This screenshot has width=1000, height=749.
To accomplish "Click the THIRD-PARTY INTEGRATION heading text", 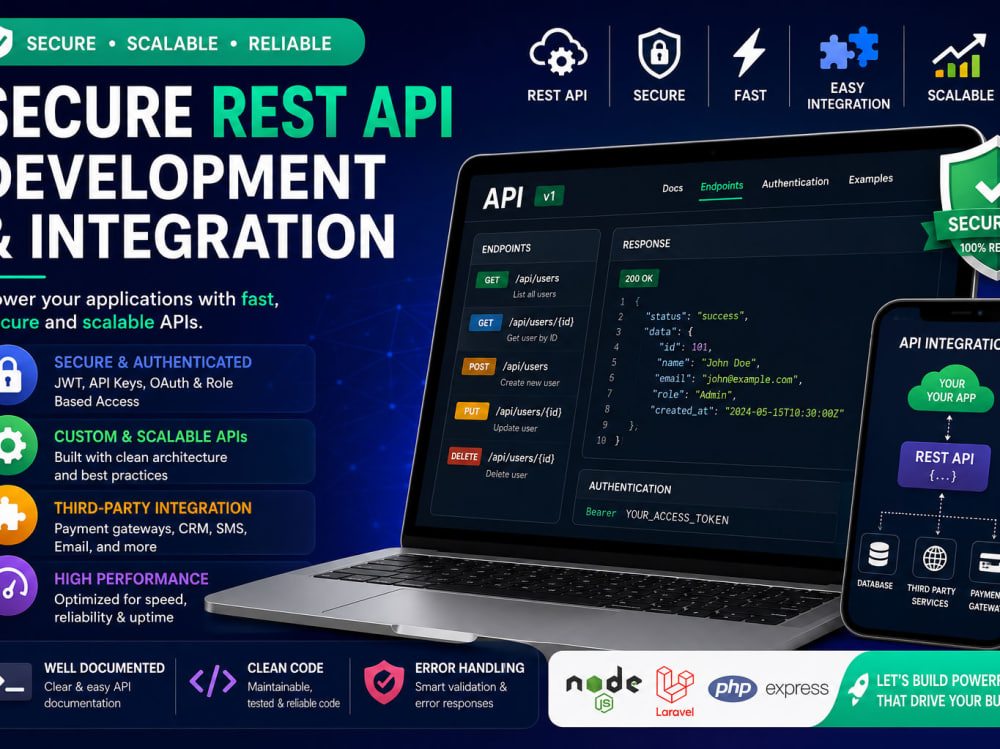I will point(153,508).
